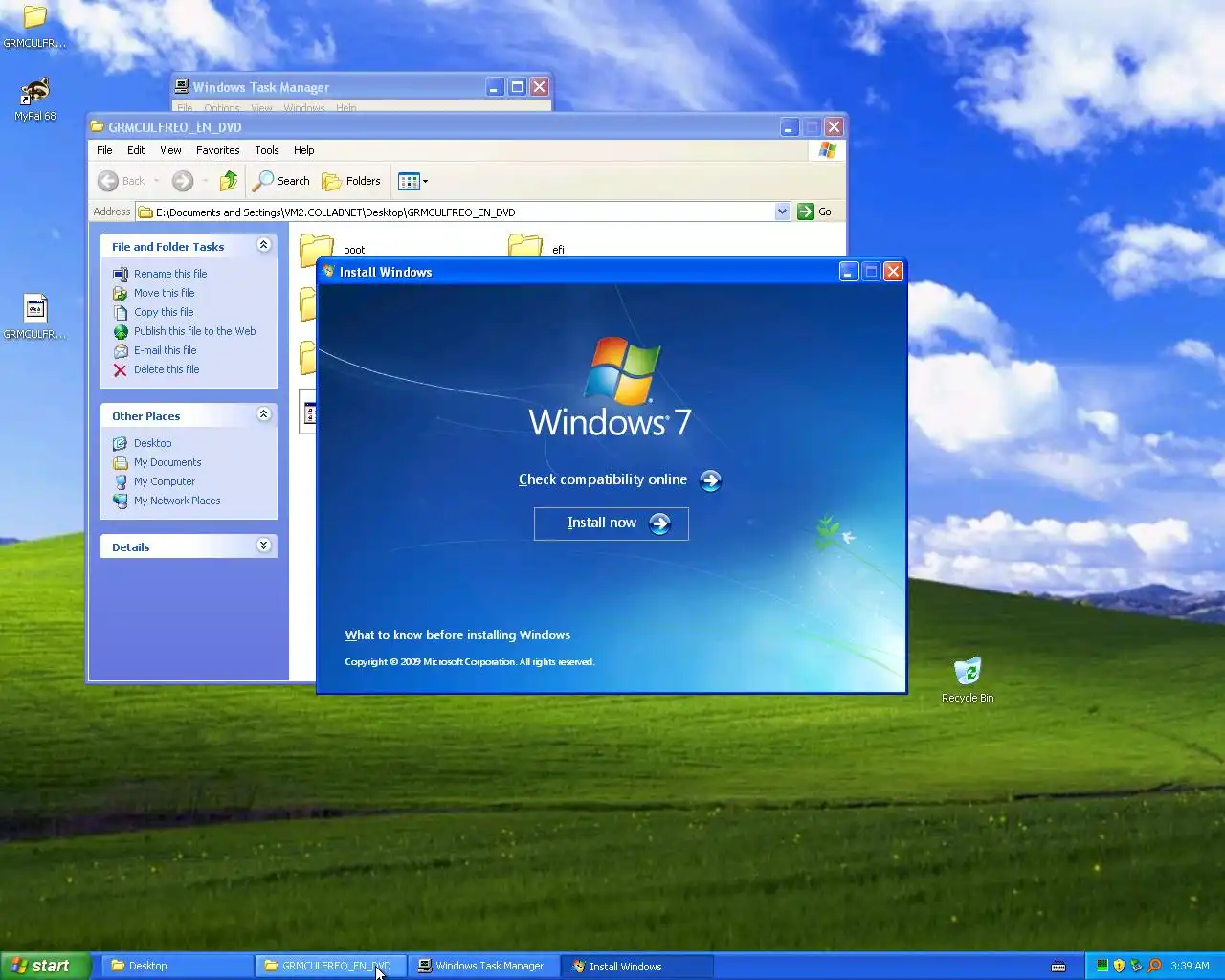Image resolution: width=1225 pixels, height=980 pixels.
Task: Open the Start menu
Action: 45,966
